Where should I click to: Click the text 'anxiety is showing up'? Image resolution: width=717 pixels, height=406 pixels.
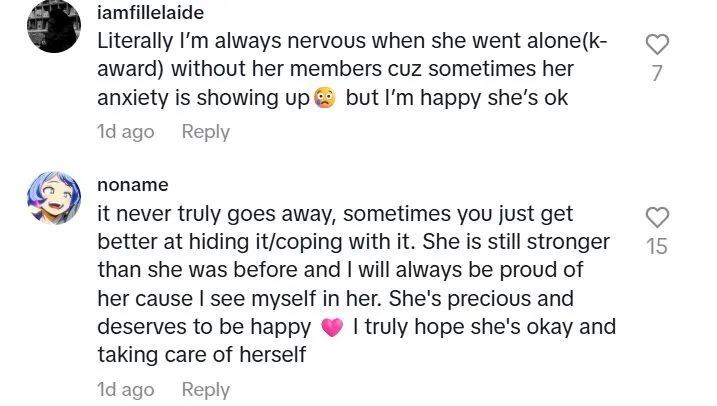pos(203,100)
